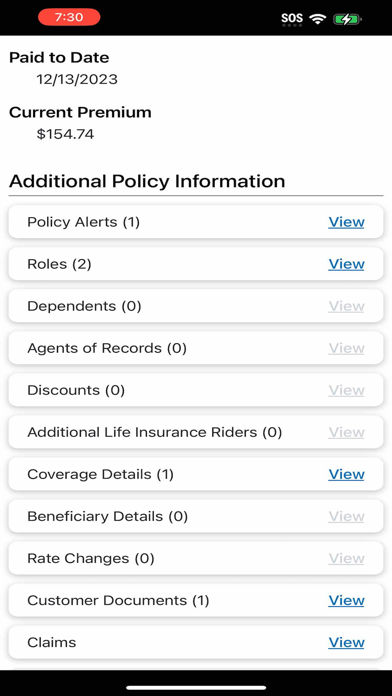
Task: View Coverage Details information
Action: tap(346, 475)
